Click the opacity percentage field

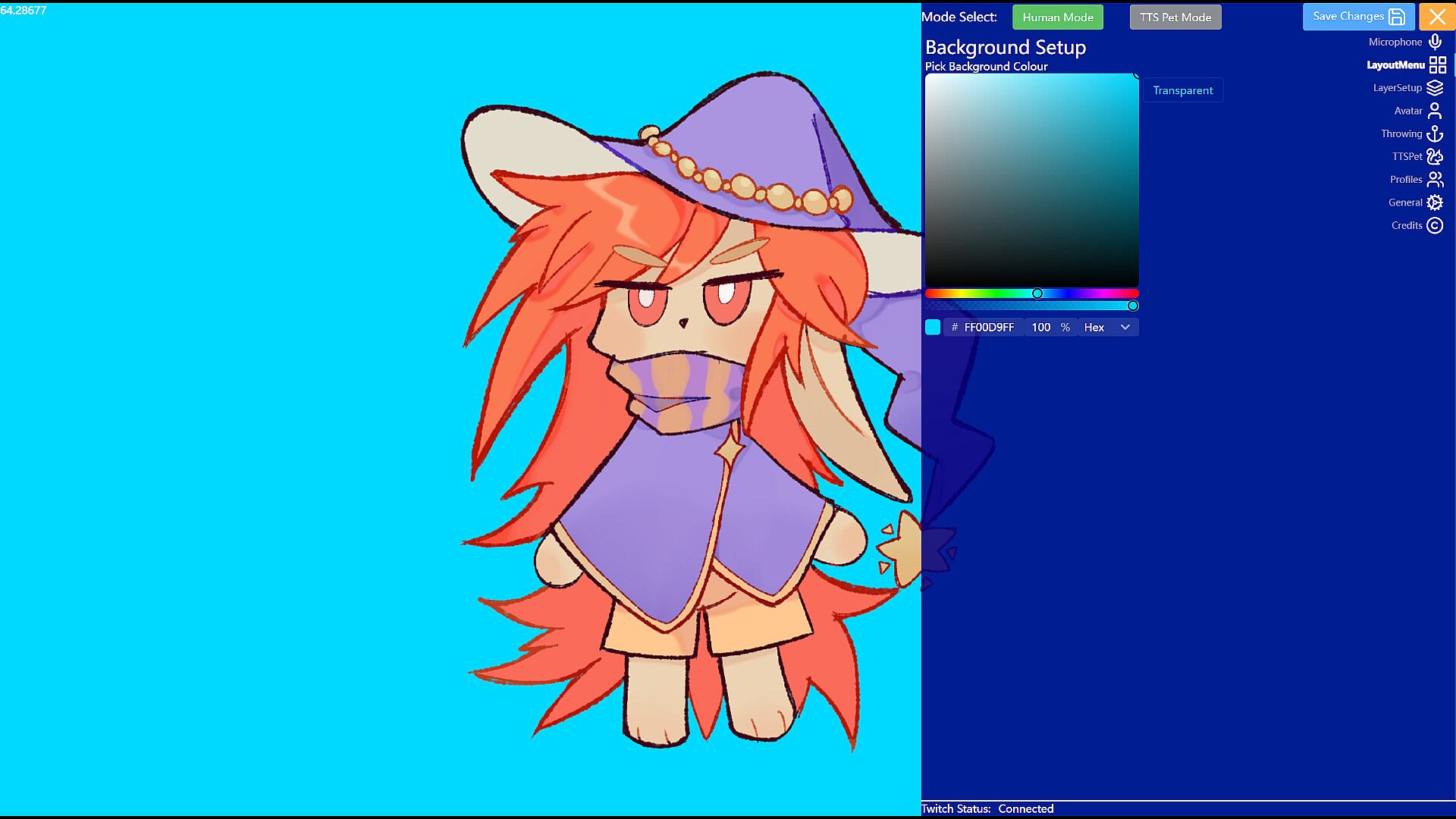coord(1041,327)
